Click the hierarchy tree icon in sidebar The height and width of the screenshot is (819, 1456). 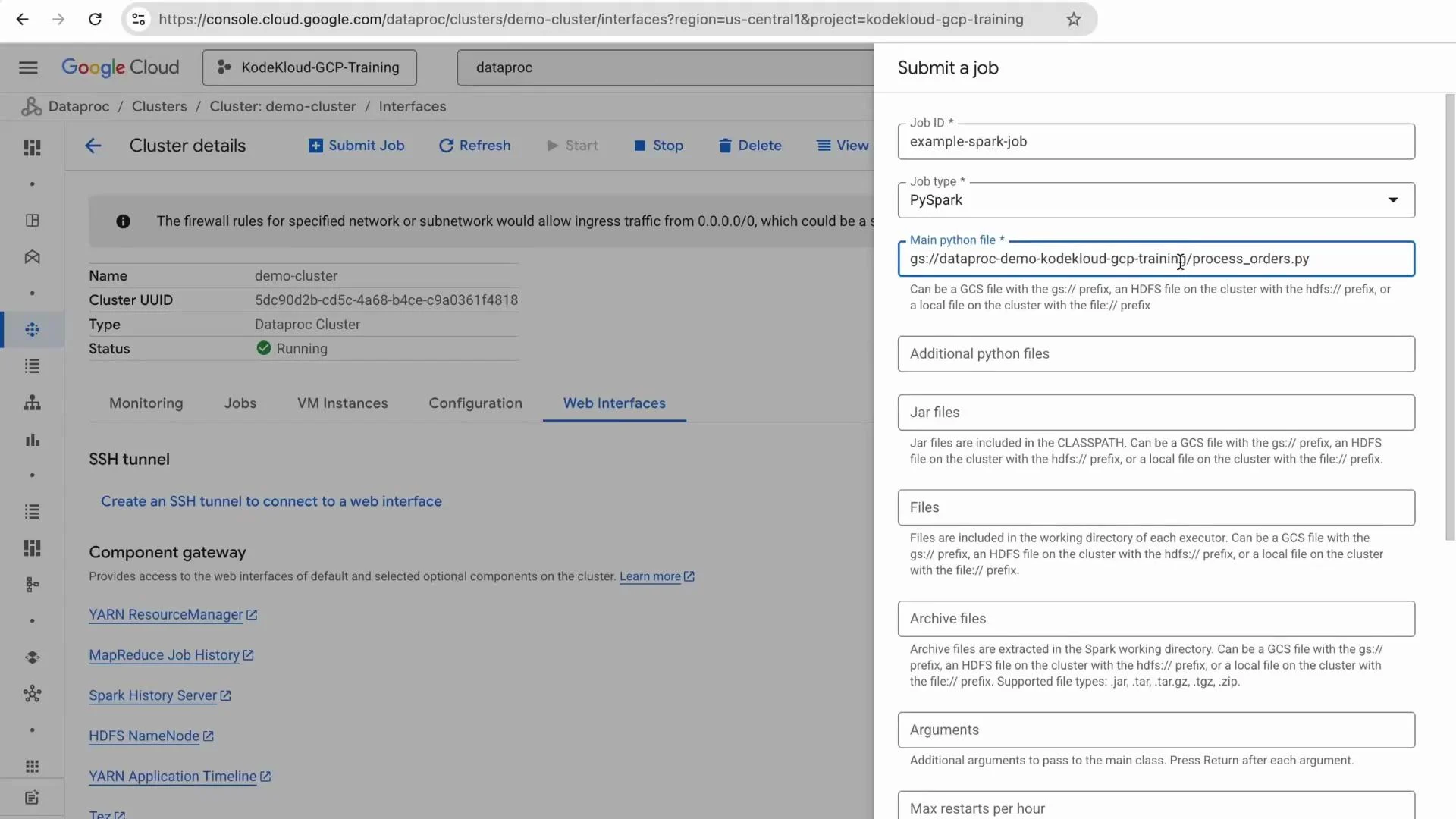click(x=32, y=403)
